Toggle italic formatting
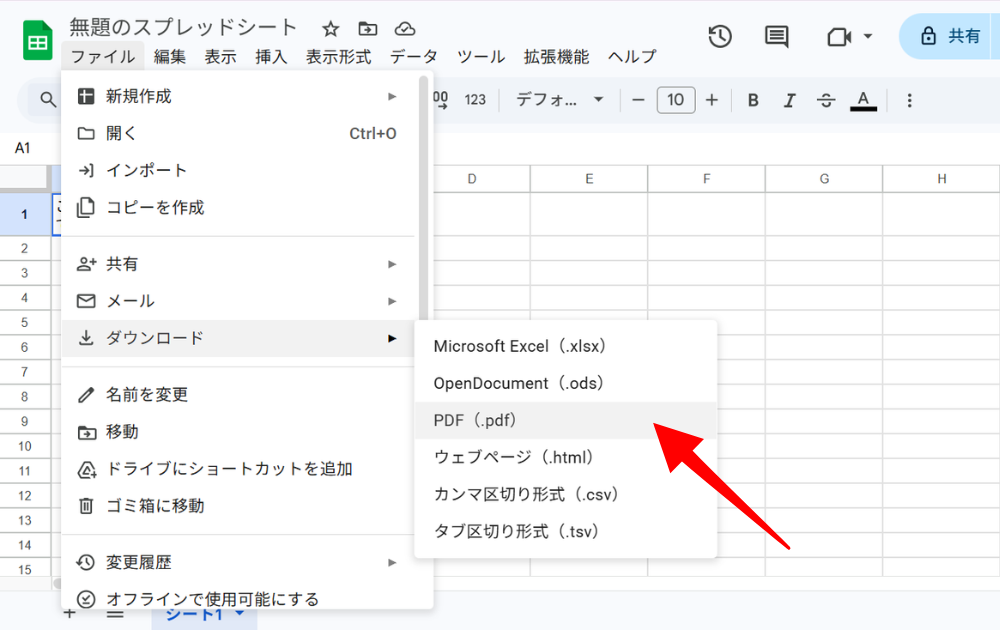 790,100
